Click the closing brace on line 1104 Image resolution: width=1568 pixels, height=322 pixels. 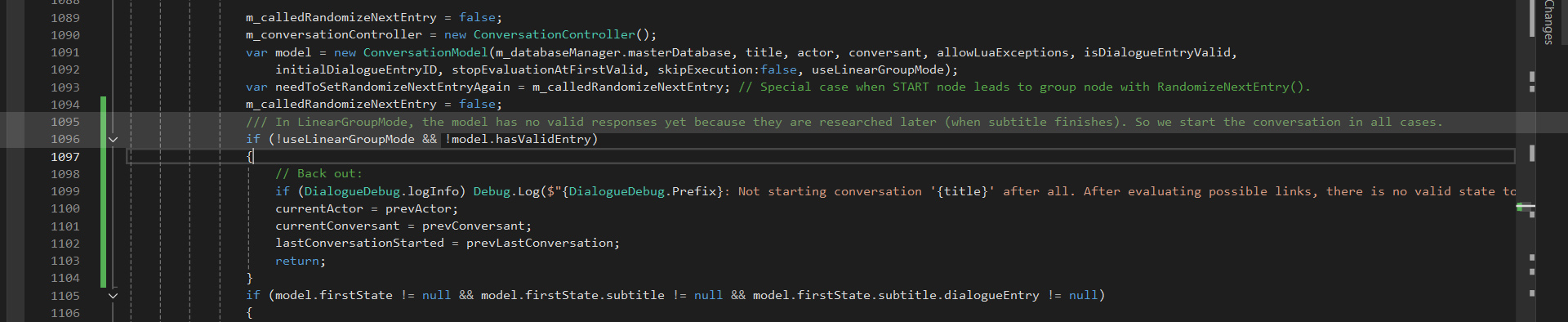click(250, 278)
